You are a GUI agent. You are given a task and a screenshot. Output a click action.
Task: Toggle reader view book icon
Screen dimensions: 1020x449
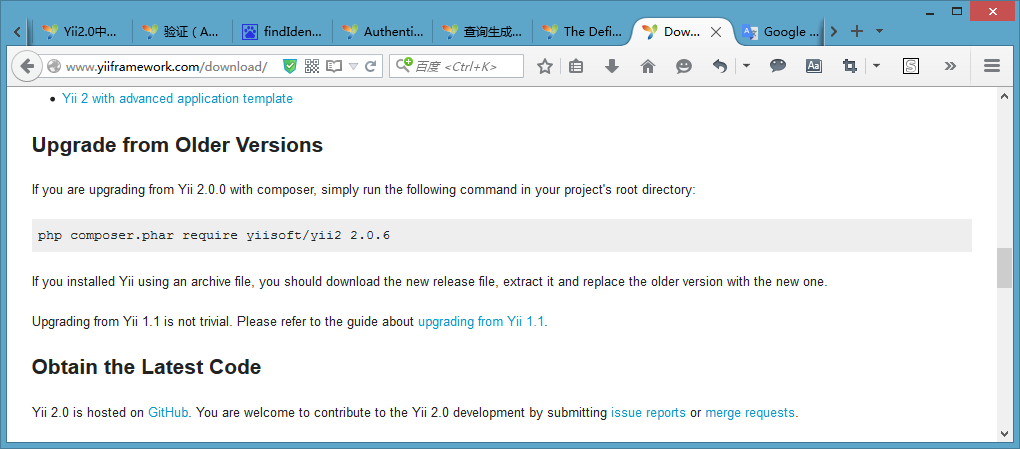coord(334,66)
